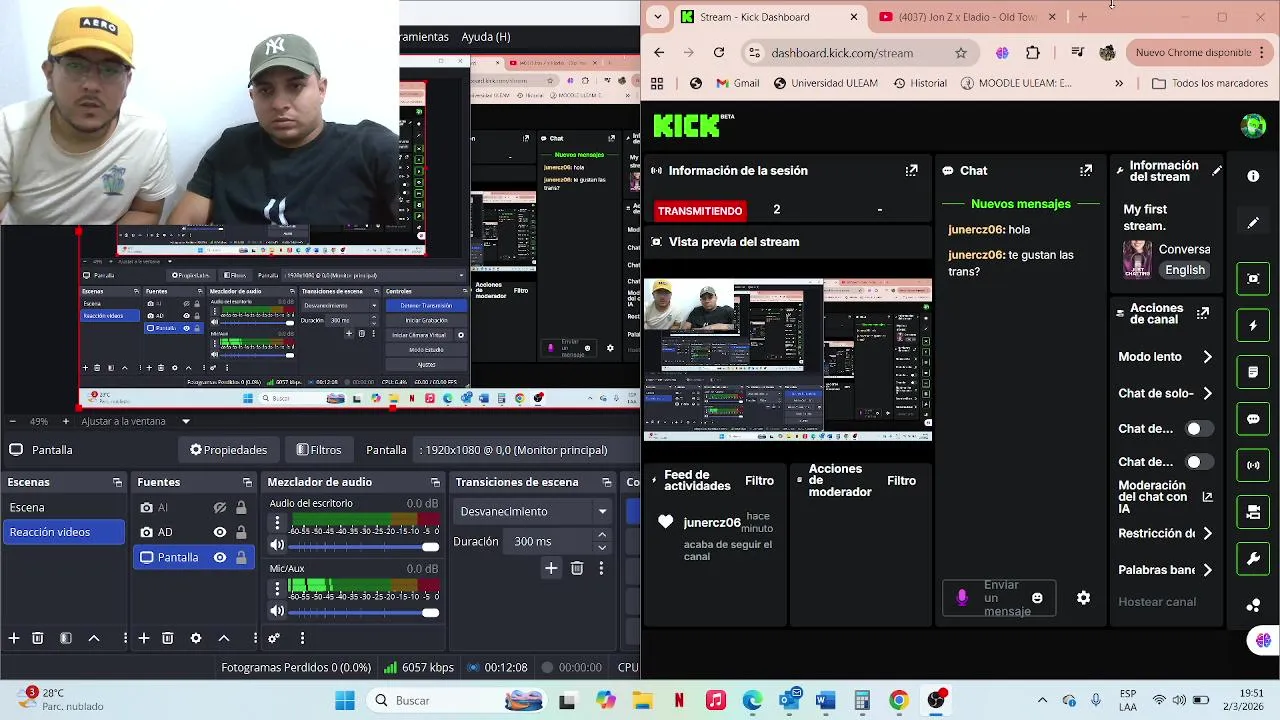Open source properties gear in Fuentes toolbar
Viewport: 1280px width, 720px height.
click(x=196, y=638)
